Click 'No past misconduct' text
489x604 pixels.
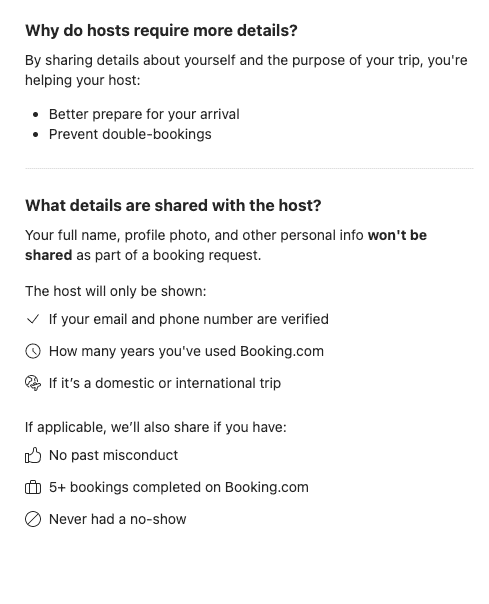click(x=113, y=455)
